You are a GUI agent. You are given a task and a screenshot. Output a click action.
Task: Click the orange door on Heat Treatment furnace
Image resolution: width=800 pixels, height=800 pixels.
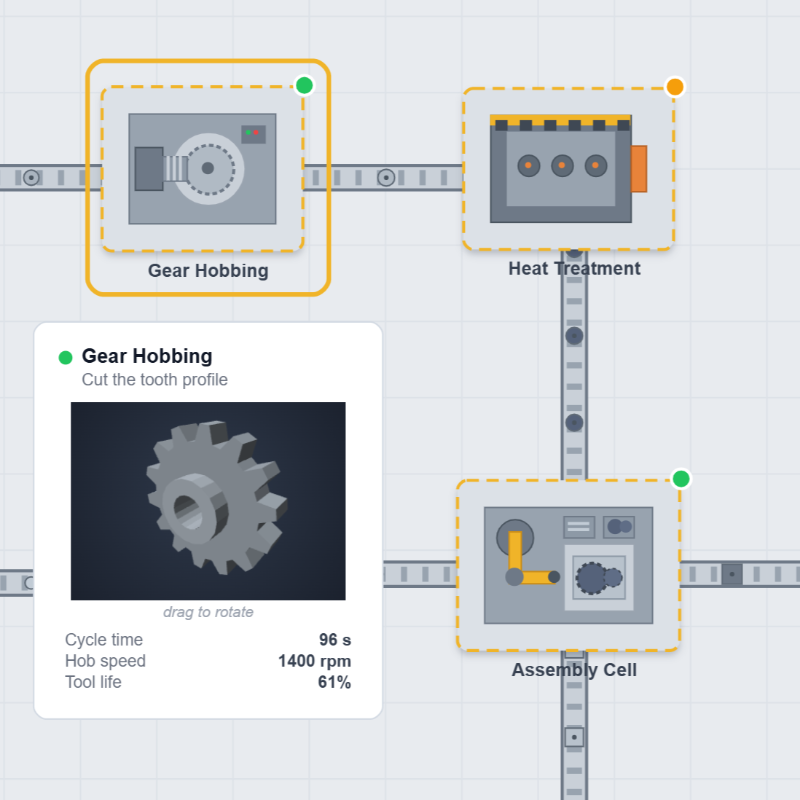pos(639,169)
